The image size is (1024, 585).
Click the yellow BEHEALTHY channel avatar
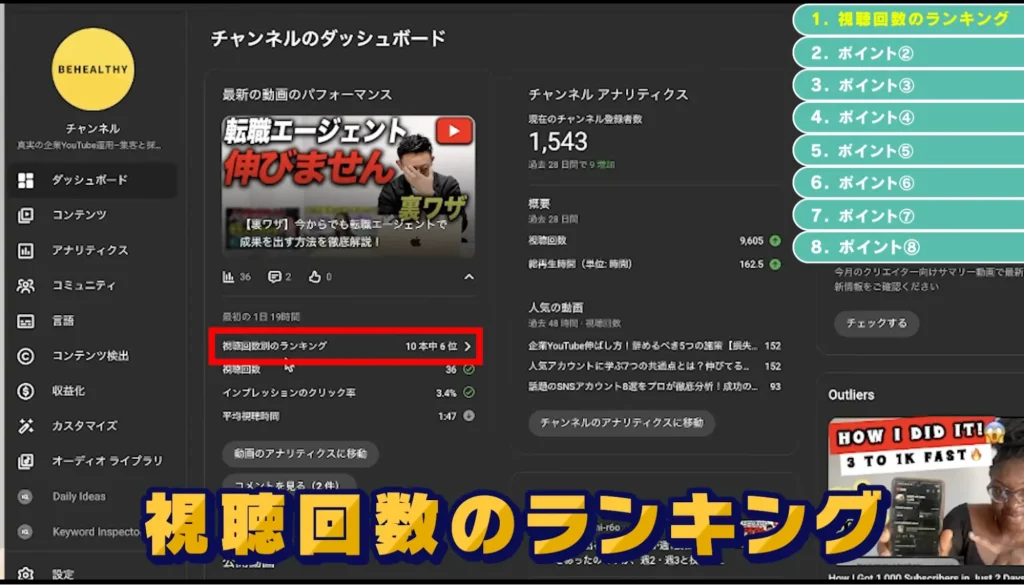[93, 68]
